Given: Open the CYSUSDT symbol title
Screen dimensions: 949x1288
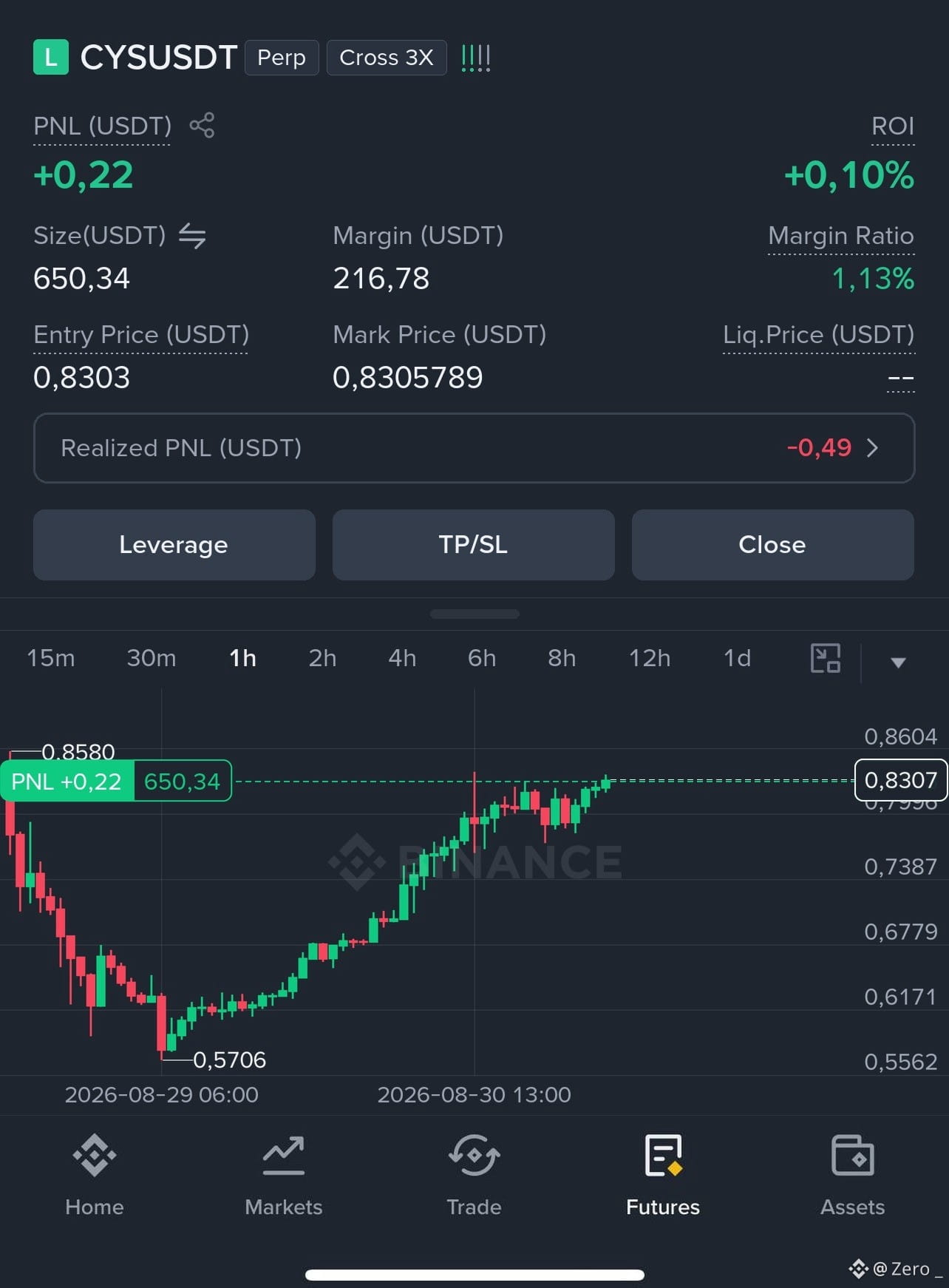Looking at the screenshot, I should point(158,58).
